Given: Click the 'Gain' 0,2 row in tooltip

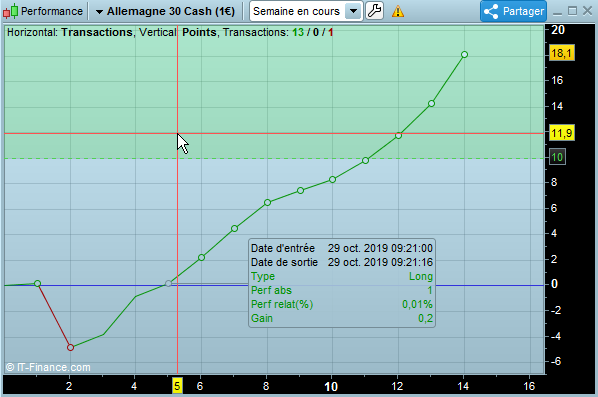Looking at the screenshot, I should 342,318.
